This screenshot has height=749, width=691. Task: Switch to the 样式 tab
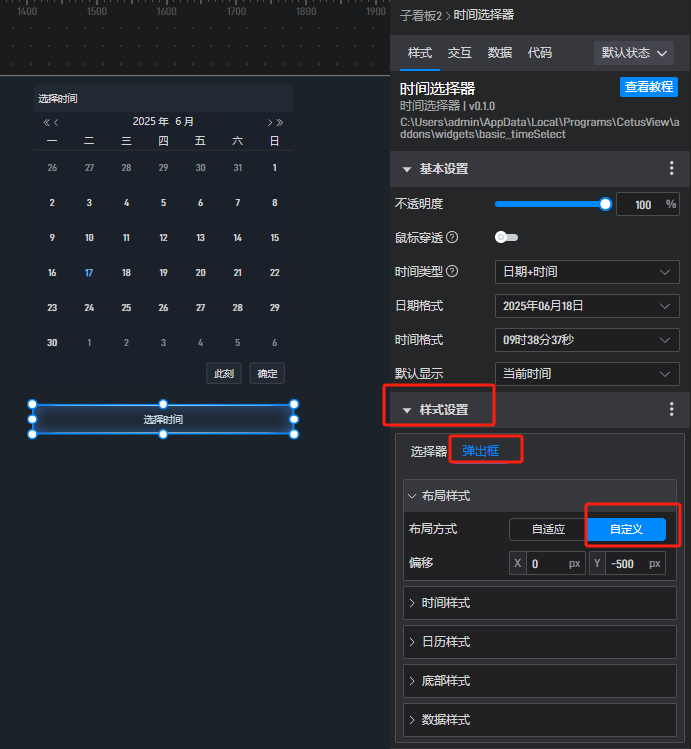coord(420,53)
